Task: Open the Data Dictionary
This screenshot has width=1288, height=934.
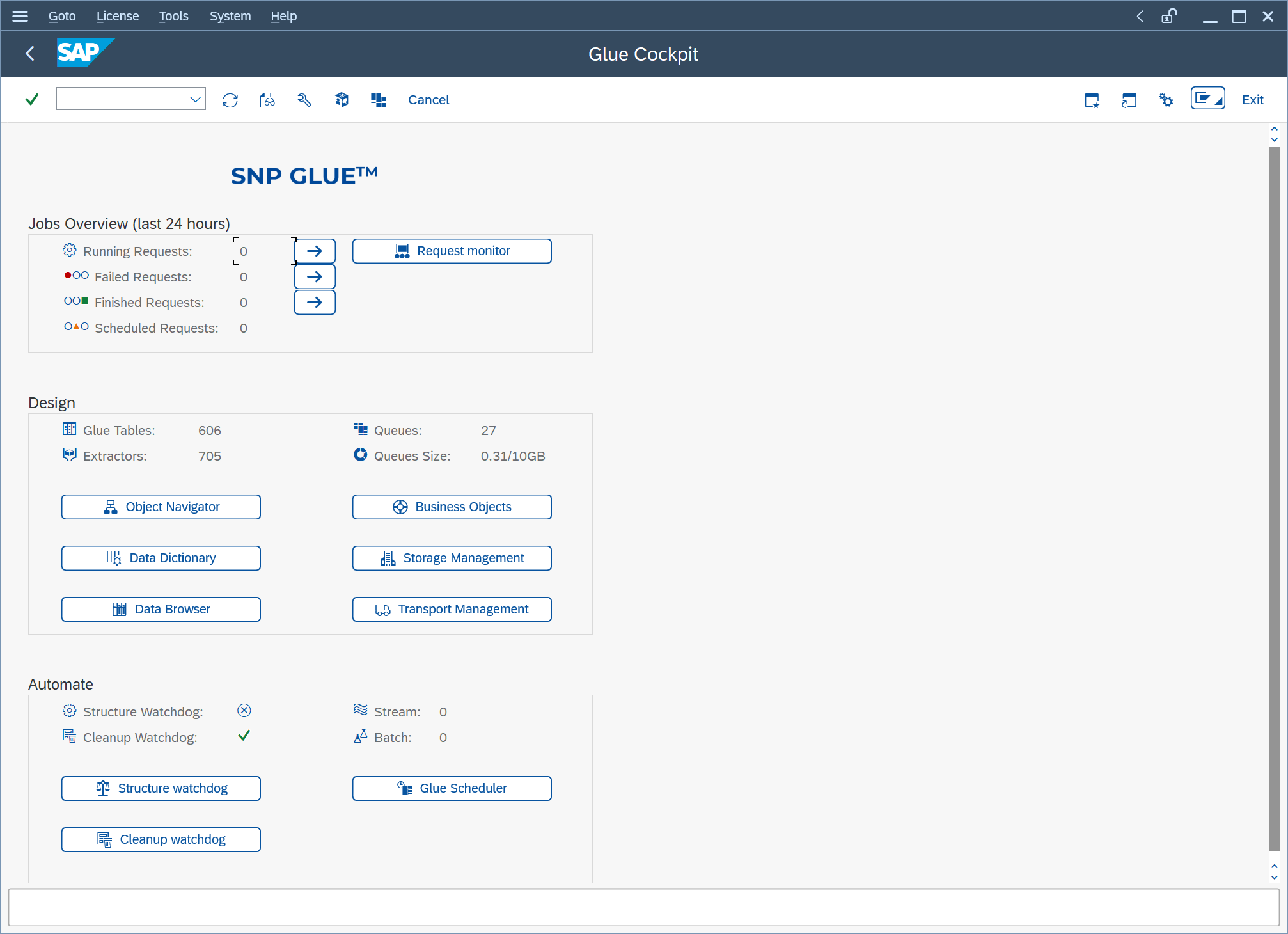Action: [x=161, y=558]
